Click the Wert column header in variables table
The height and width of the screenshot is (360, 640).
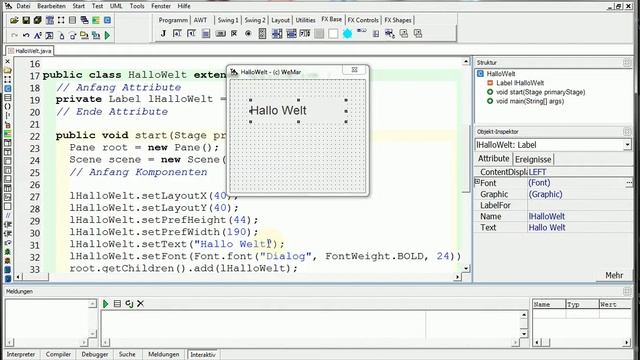tap(615, 304)
